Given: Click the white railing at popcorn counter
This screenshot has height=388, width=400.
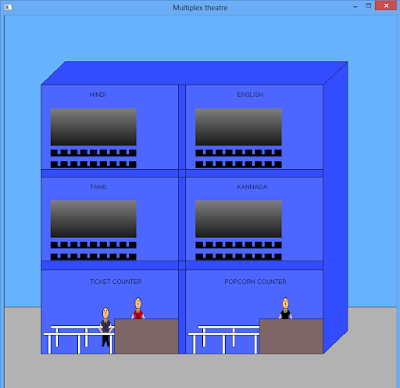Looking at the screenshot, I should 224,339.
